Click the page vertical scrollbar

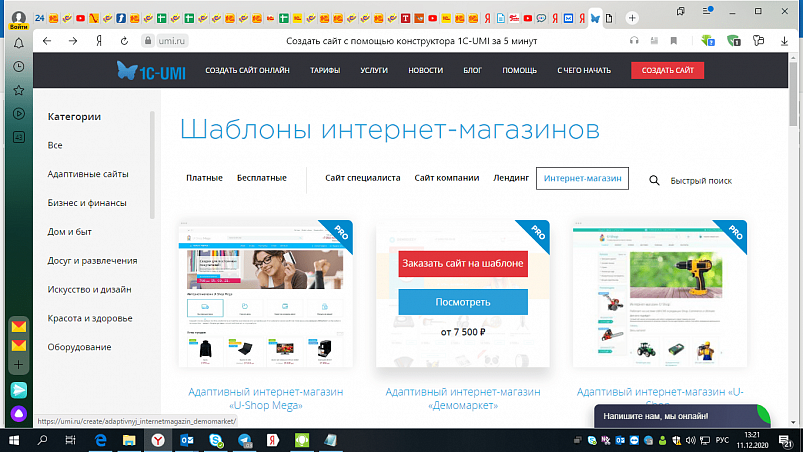click(793, 92)
